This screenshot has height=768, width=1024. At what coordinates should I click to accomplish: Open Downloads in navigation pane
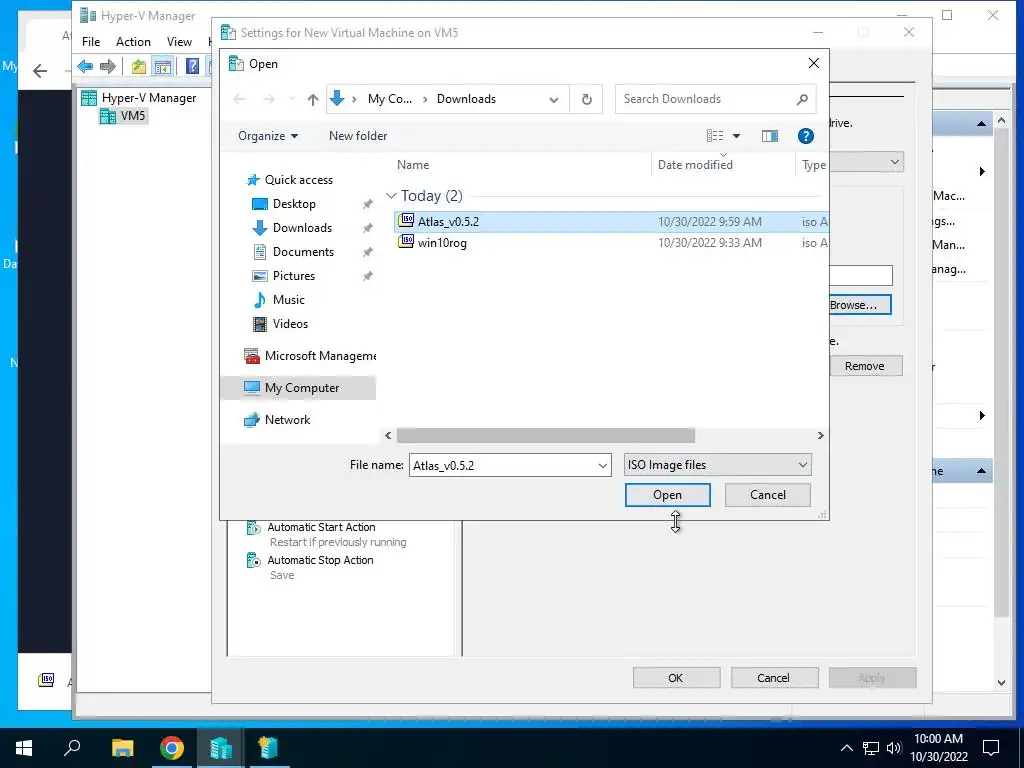(x=302, y=228)
